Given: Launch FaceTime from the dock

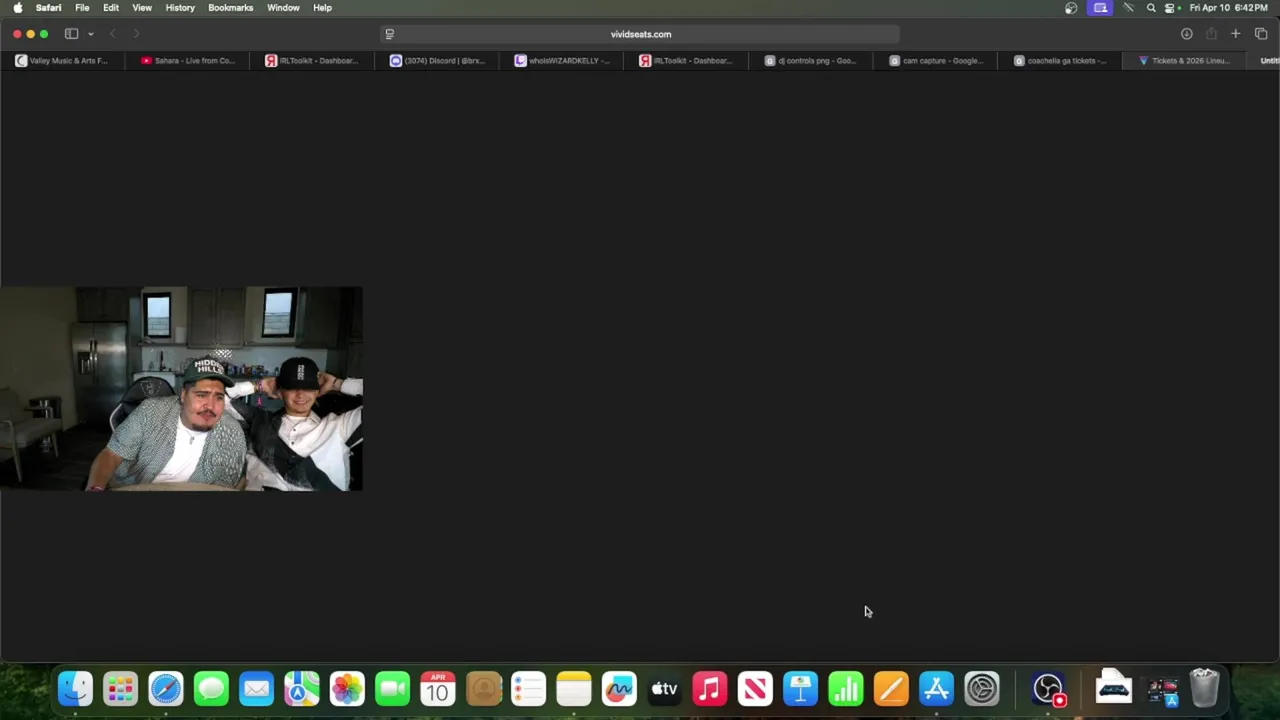Looking at the screenshot, I should tap(393, 689).
